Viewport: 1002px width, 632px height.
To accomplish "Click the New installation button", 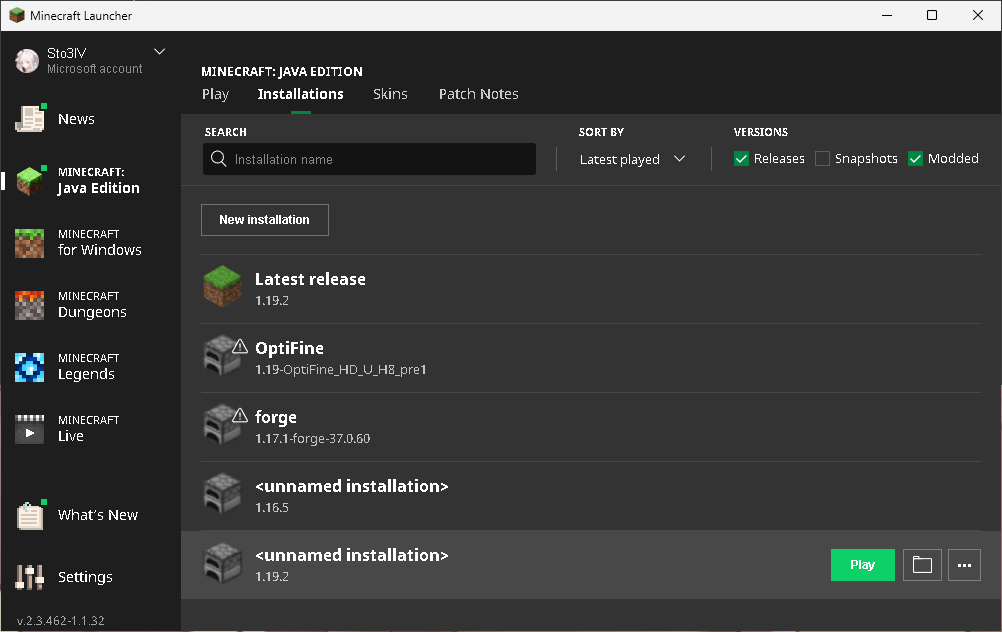I will [x=265, y=220].
